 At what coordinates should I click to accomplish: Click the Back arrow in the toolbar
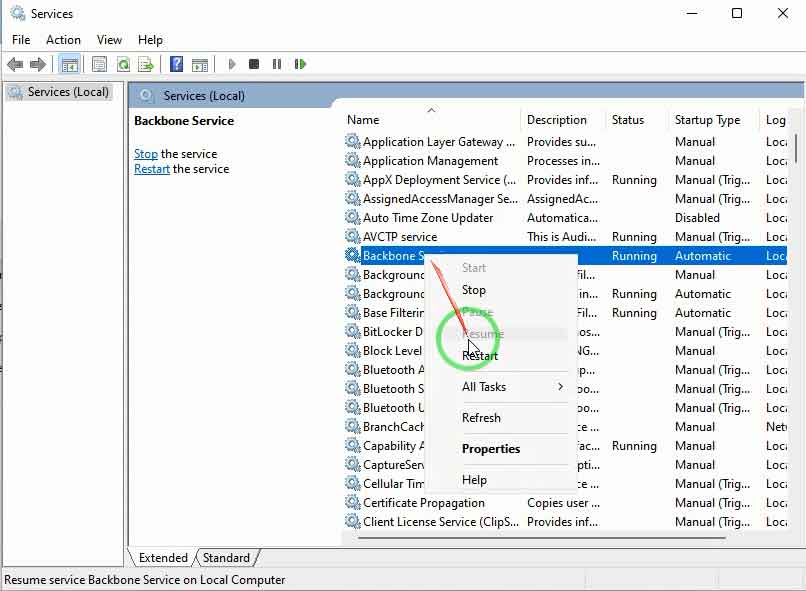[15, 64]
